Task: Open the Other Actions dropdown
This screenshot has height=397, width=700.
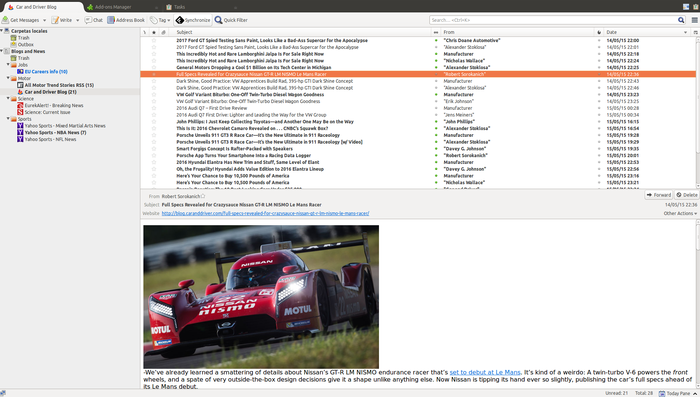Action: tap(680, 213)
